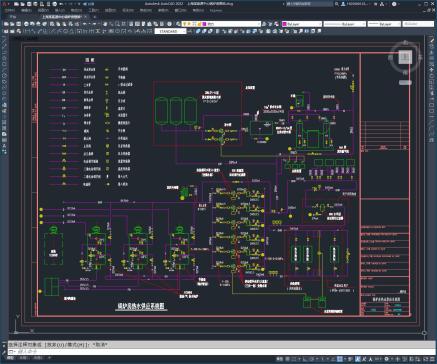Click Open in Quick Access toolbar
This screenshot has width=437, height=364.
23,4
